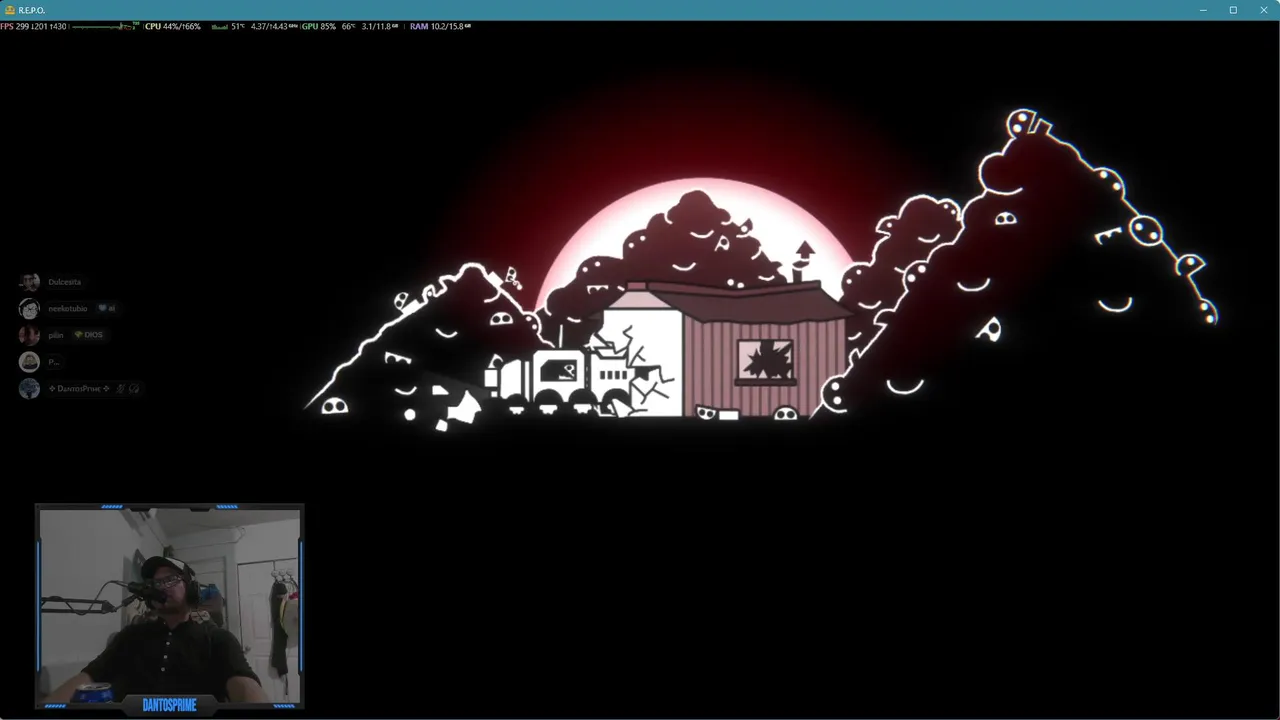The image size is (1280, 720).
Task: Click the R.E.P.O. app icon in title bar
Action: click(x=10, y=10)
